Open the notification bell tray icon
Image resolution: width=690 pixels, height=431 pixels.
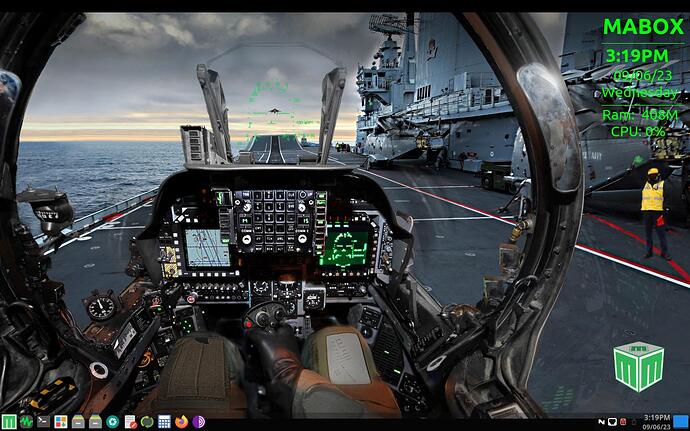tap(634, 422)
